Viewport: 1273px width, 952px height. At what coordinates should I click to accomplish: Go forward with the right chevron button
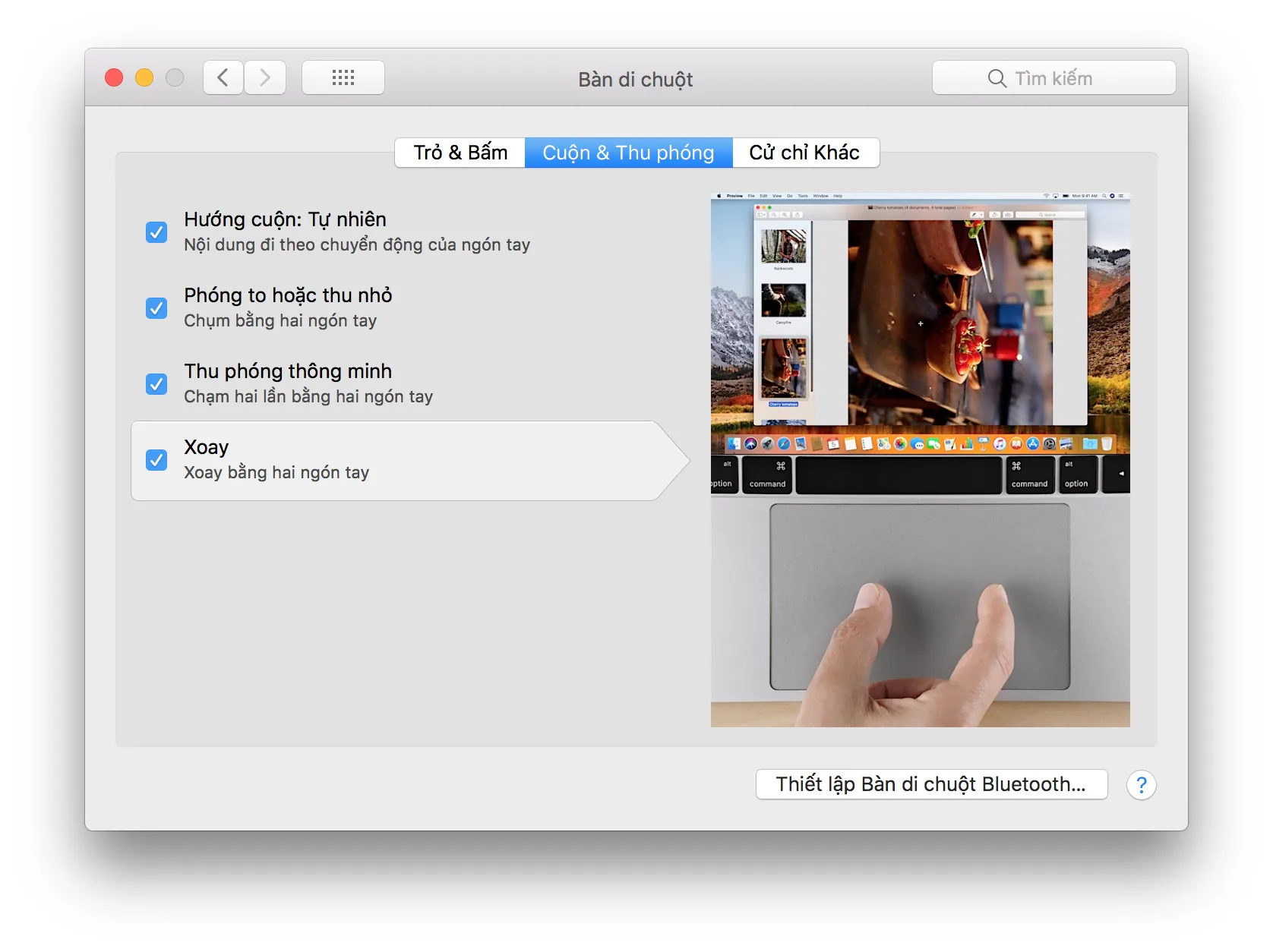(265, 77)
